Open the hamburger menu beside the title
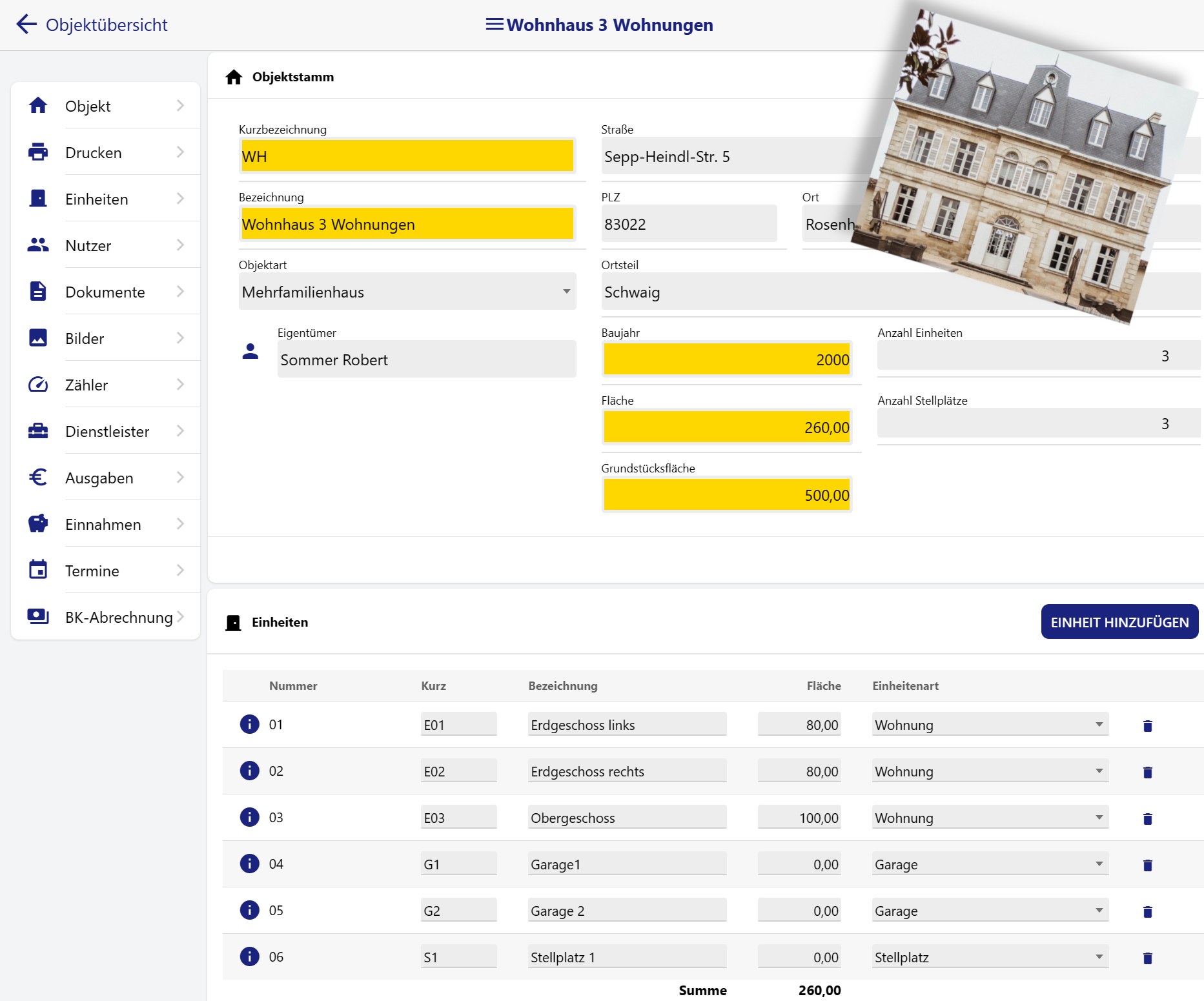The height and width of the screenshot is (1001, 1204). (x=495, y=25)
